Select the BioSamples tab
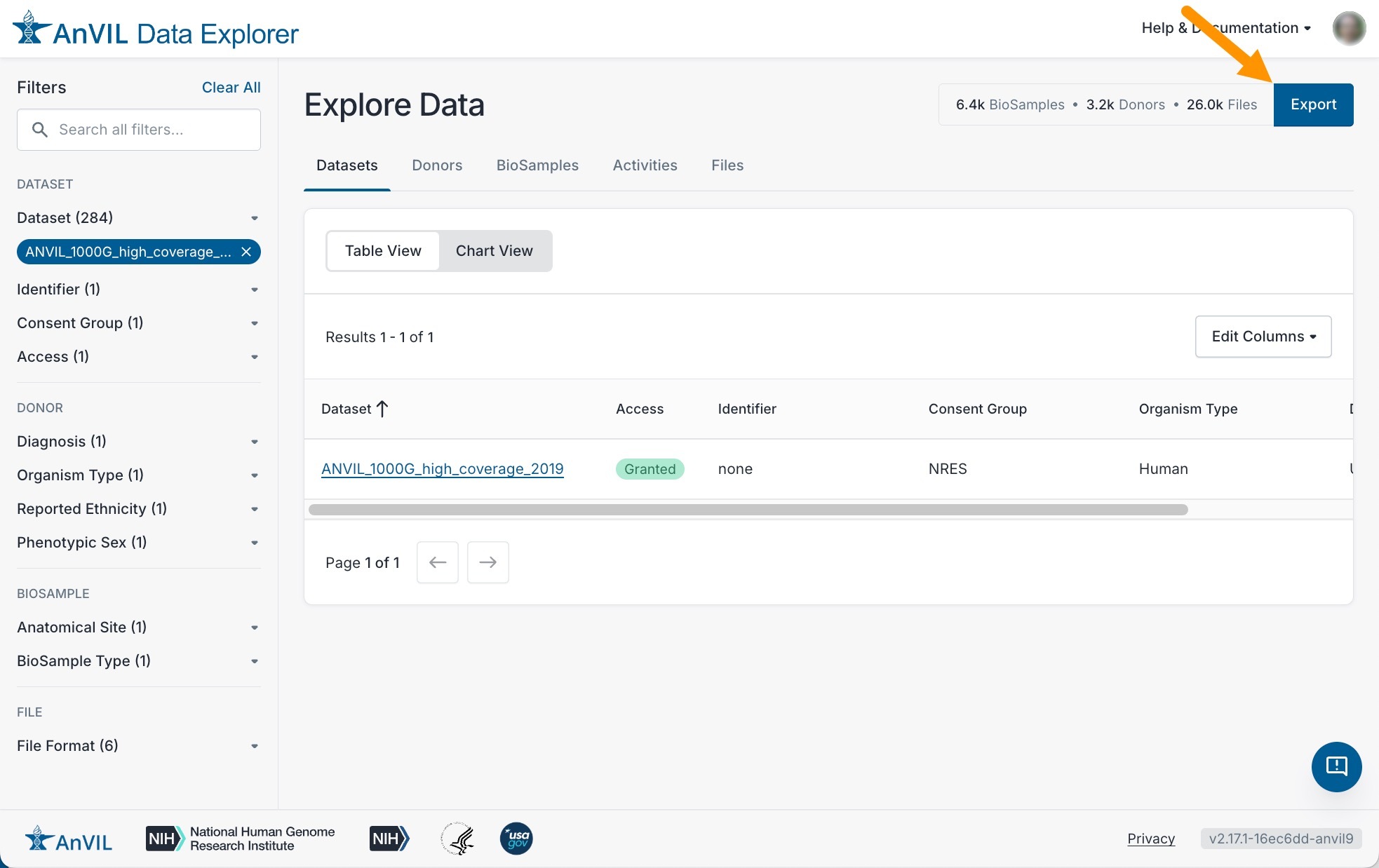 537,165
